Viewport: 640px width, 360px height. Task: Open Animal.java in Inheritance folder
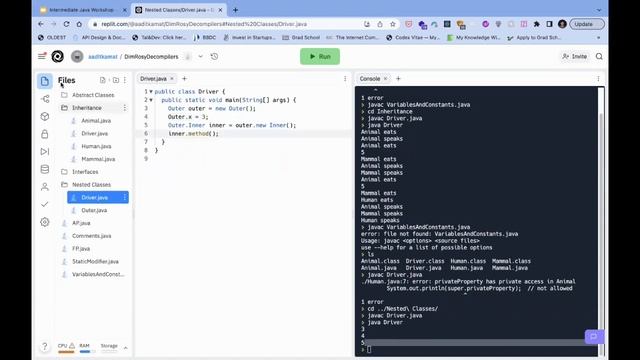pyautogui.click(x=96, y=121)
